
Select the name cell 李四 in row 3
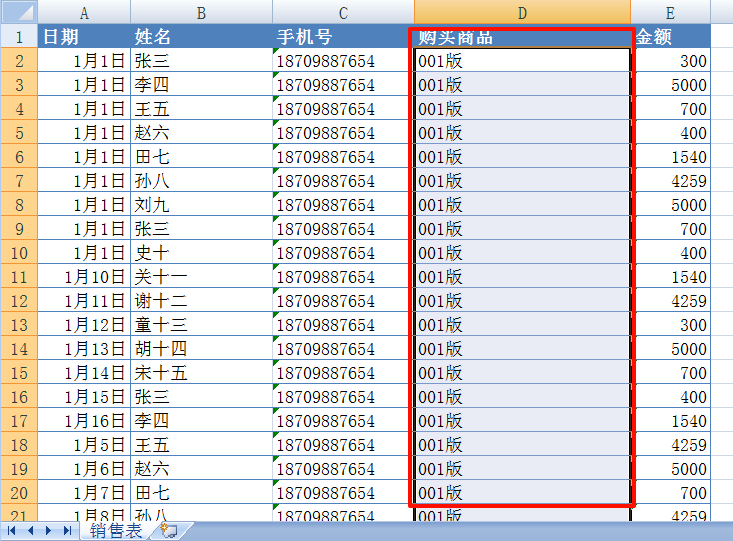[201, 85]
